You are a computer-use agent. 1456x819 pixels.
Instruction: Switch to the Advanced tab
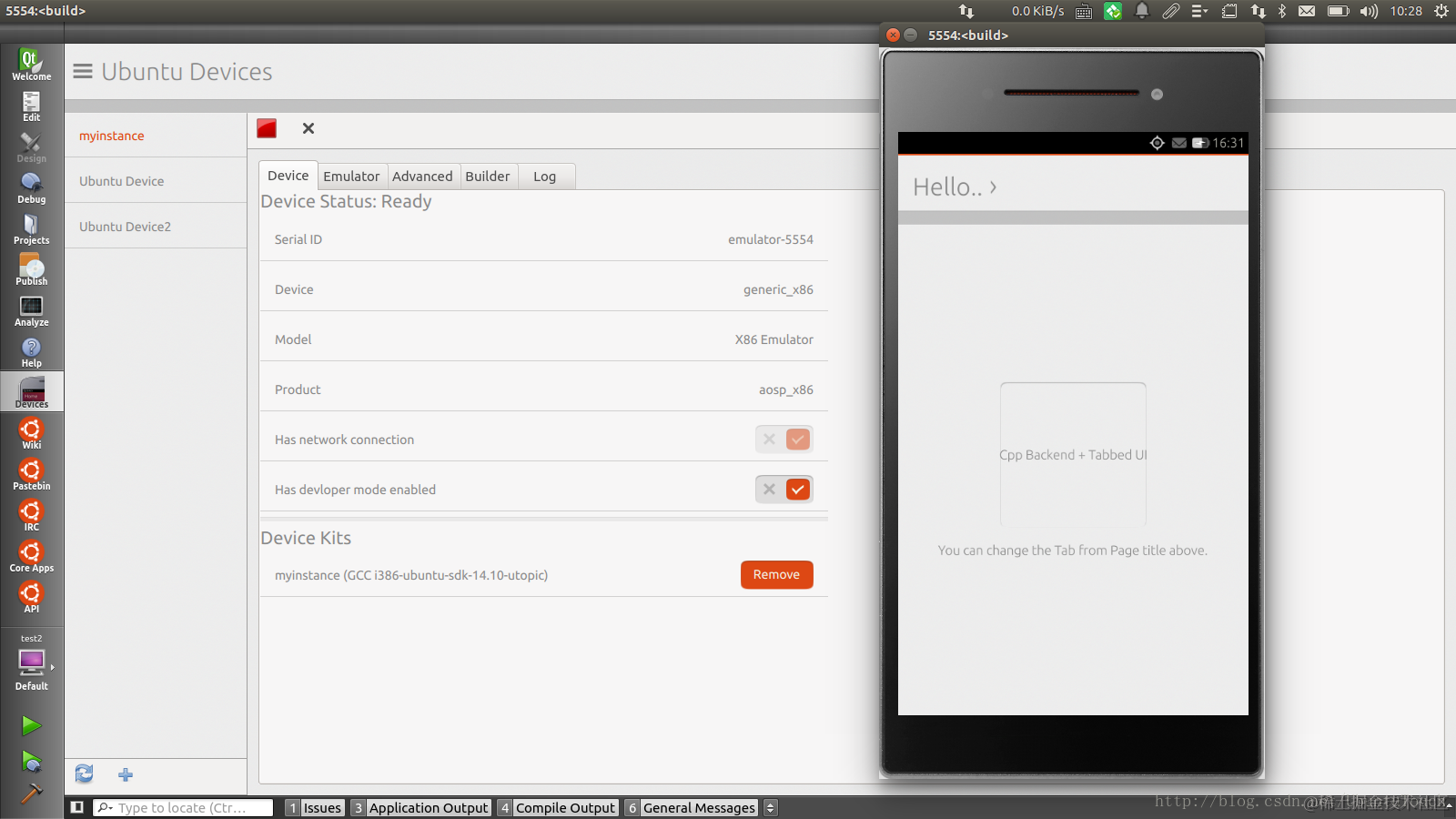pyautogui.click(x=422, y=177)
